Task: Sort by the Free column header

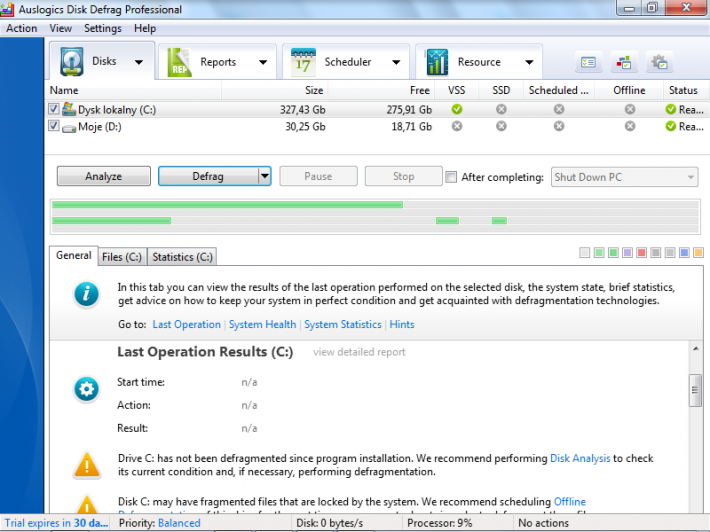Action: click(381, 90)
